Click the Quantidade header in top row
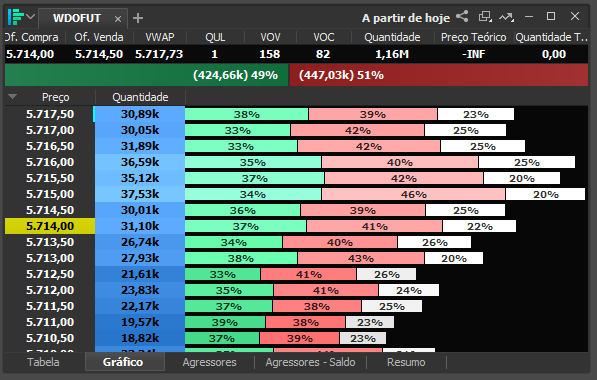The image size is (597, 380). point(392,37)
